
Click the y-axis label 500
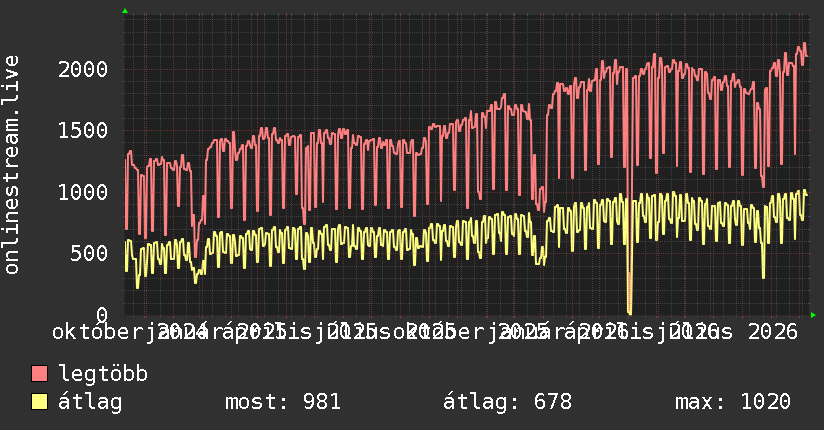[x=89, y=253]
